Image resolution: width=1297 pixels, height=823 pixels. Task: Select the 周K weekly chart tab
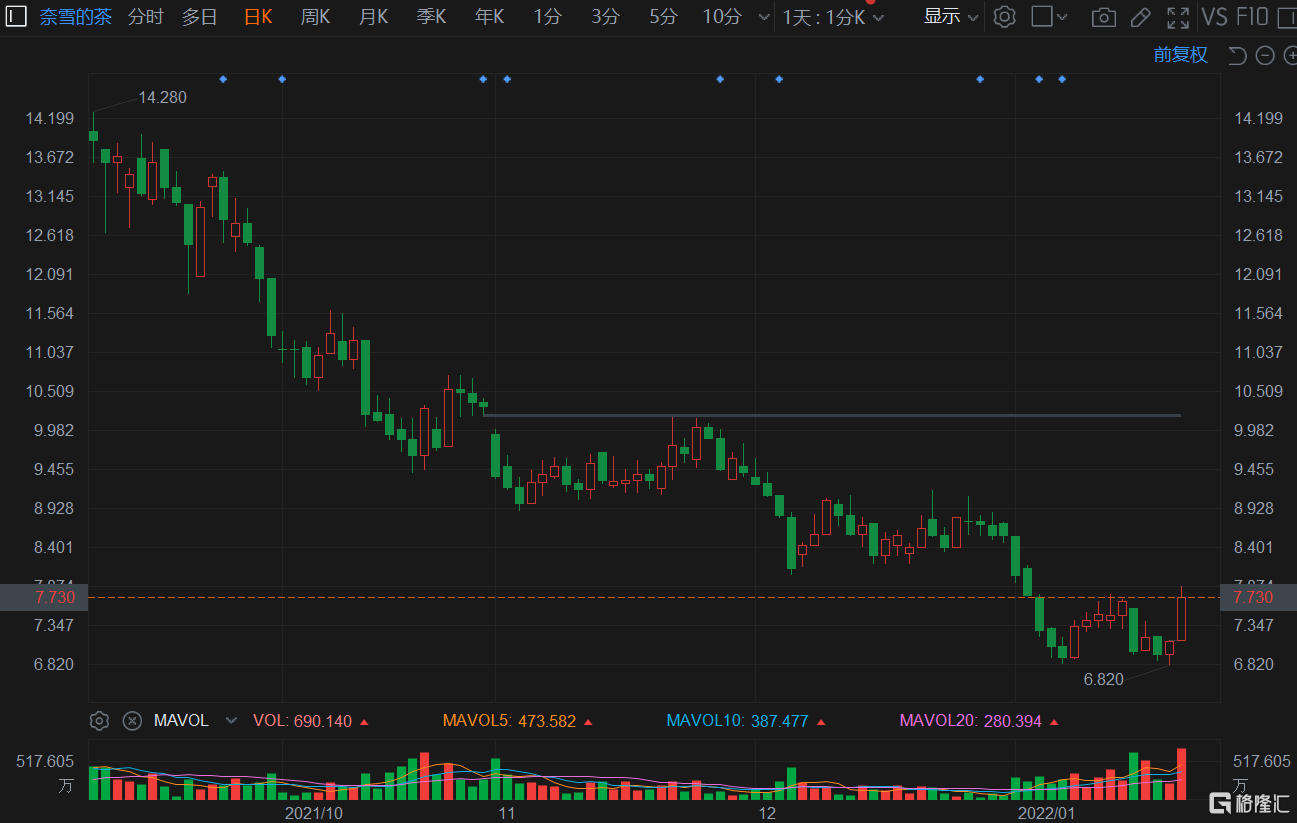click(316, 17)
